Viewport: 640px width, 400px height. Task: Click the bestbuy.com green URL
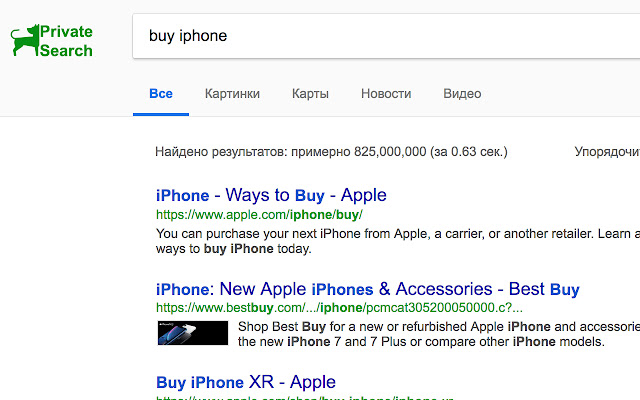pyautogui.click(x=333, y=308)
